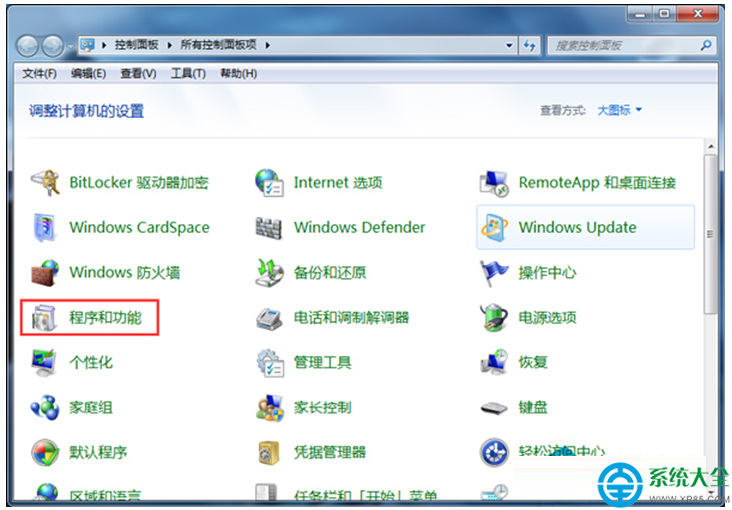This screenshot has width=732, height=510.
Task: Open the 程序和功能 icon
Action: 44,318
